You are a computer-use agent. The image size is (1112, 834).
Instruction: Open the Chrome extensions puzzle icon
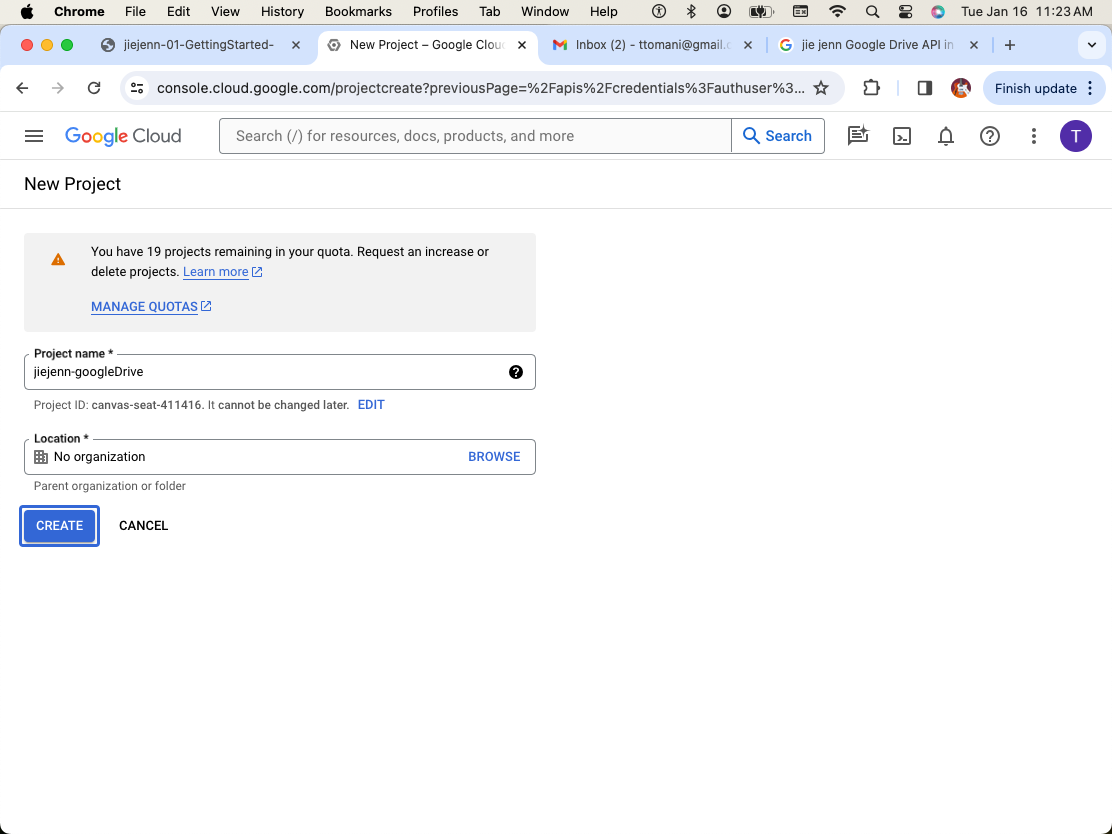pos(872,88)
